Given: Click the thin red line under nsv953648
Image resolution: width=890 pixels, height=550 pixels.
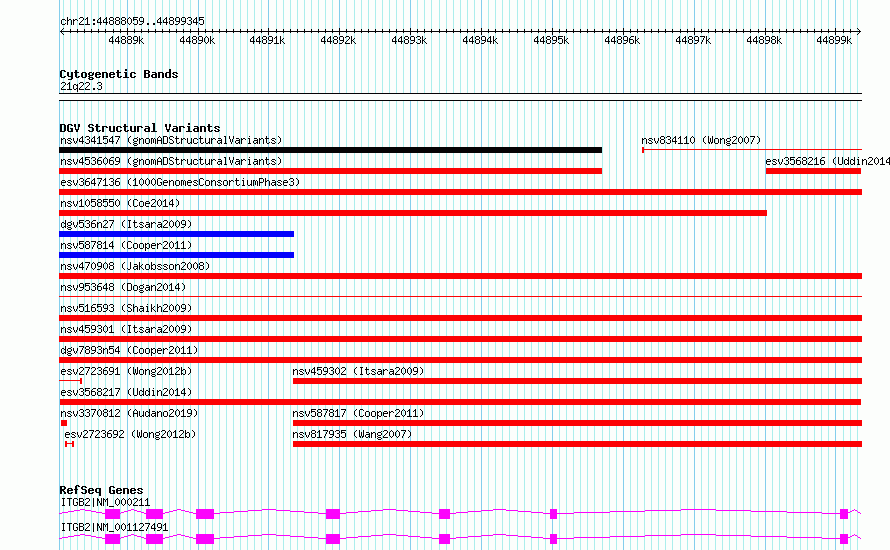Looking at the screenshot, I should click(460, 296).
